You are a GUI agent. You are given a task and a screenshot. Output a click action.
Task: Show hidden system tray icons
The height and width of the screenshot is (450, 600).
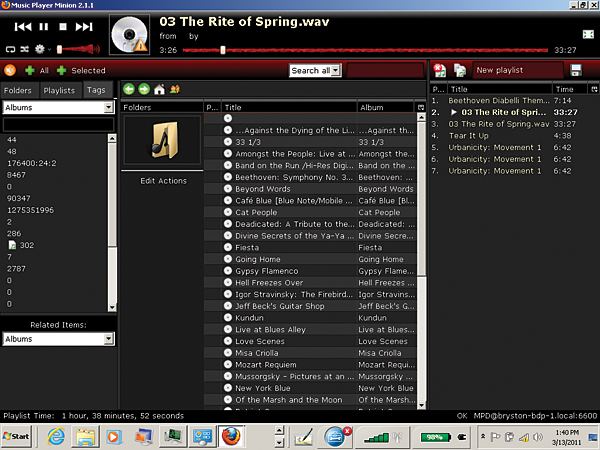tap(483, 436)
